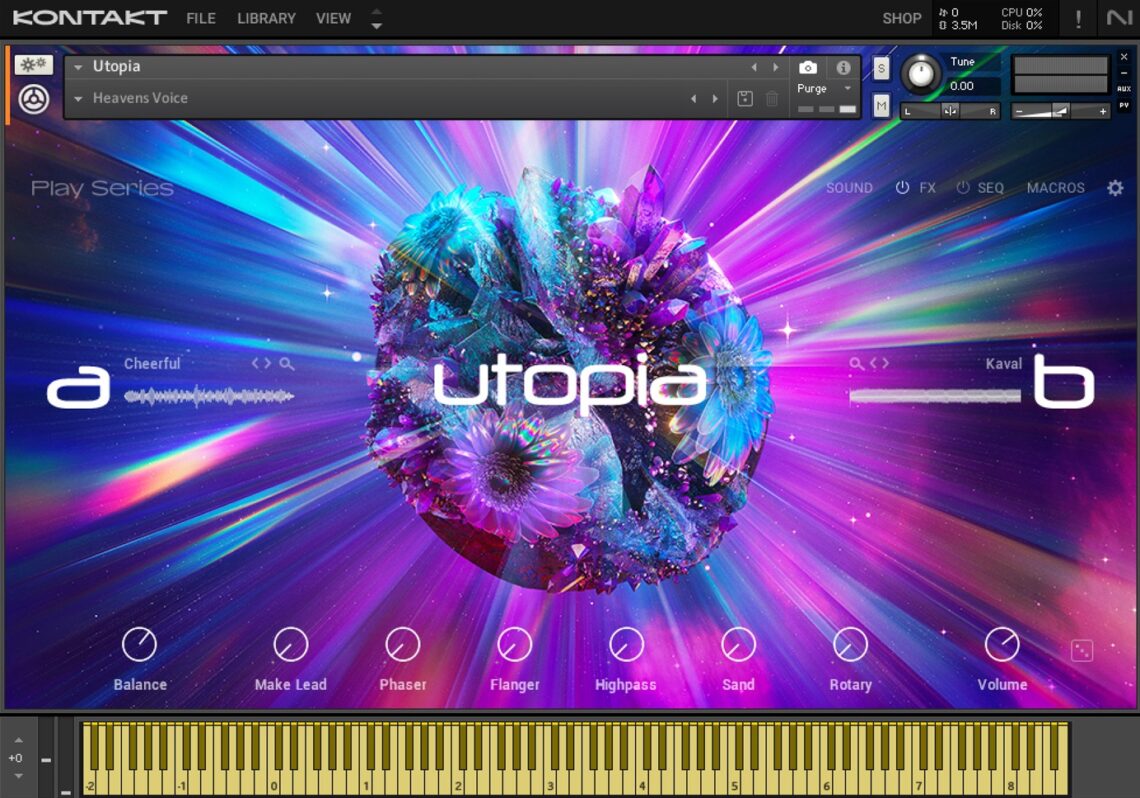Collapse the Utopia instrument header
1140x798 pixels.
pos(78,66)
